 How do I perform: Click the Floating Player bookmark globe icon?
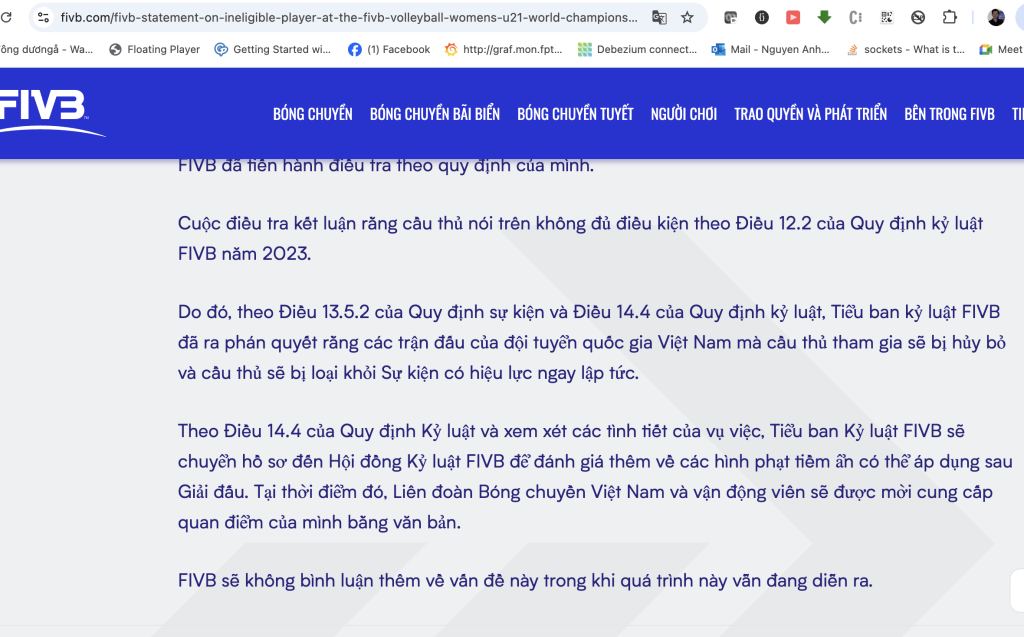pos(115,50)
